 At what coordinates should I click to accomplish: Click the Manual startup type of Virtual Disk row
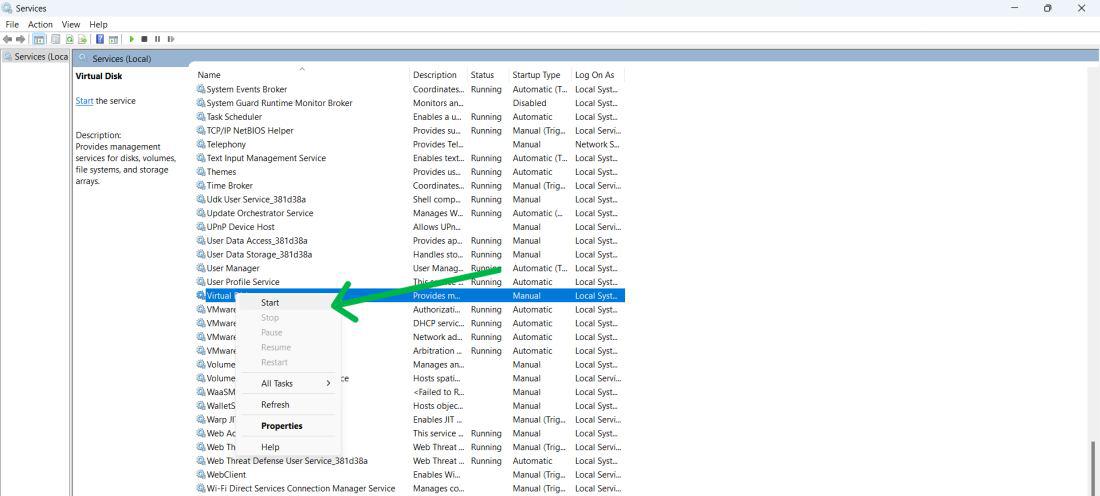tap(526, 296)
